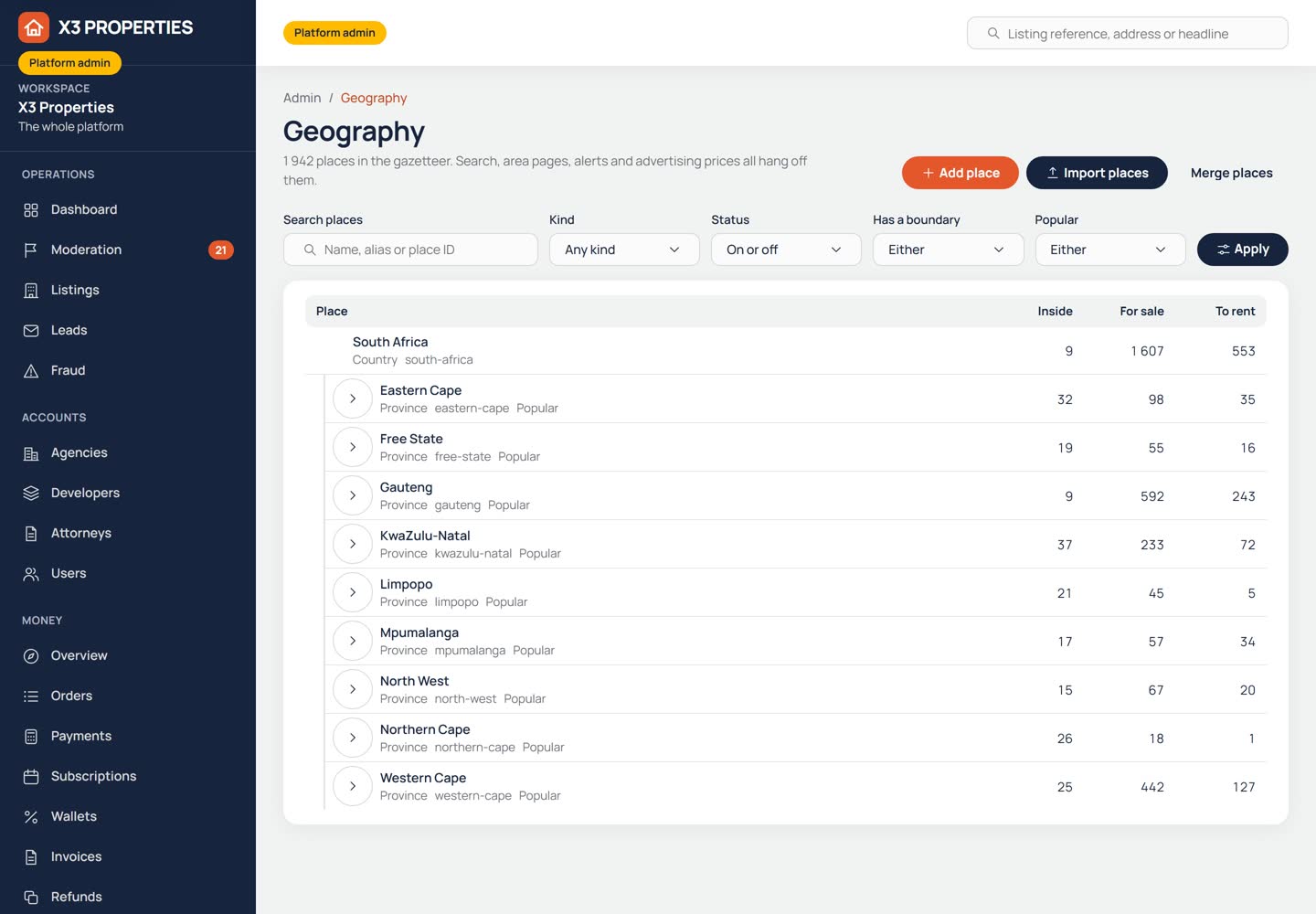
Task: Click the Users people icon
Action: (x=31, y=574)
